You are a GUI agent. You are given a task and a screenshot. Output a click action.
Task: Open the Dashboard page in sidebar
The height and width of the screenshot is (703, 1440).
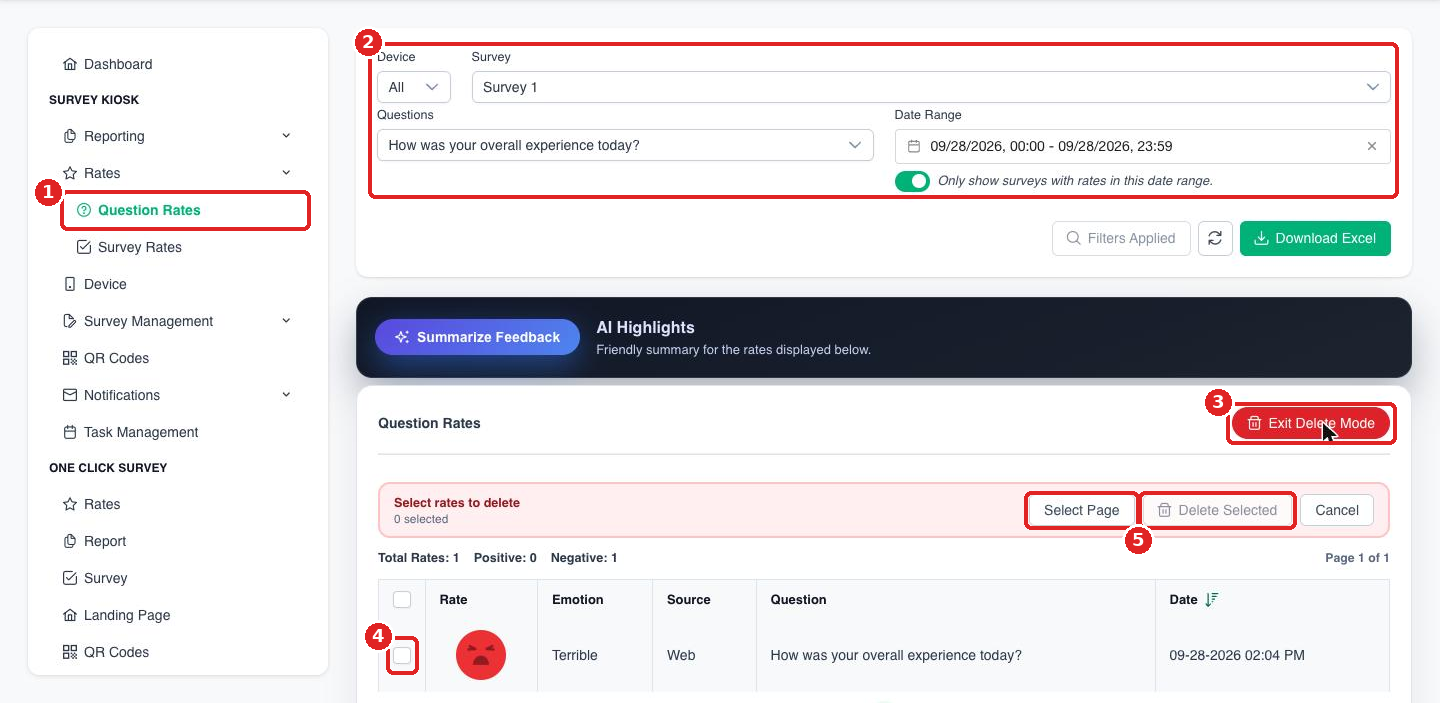[x=108, y=64]
